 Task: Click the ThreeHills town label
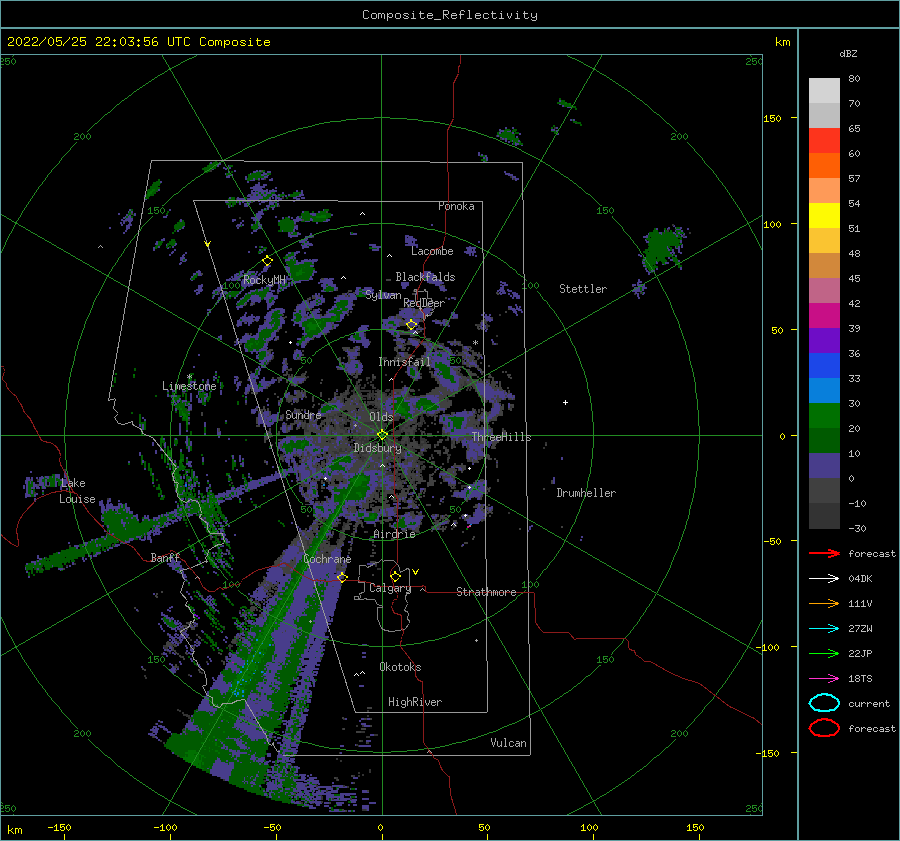[501, 437]
